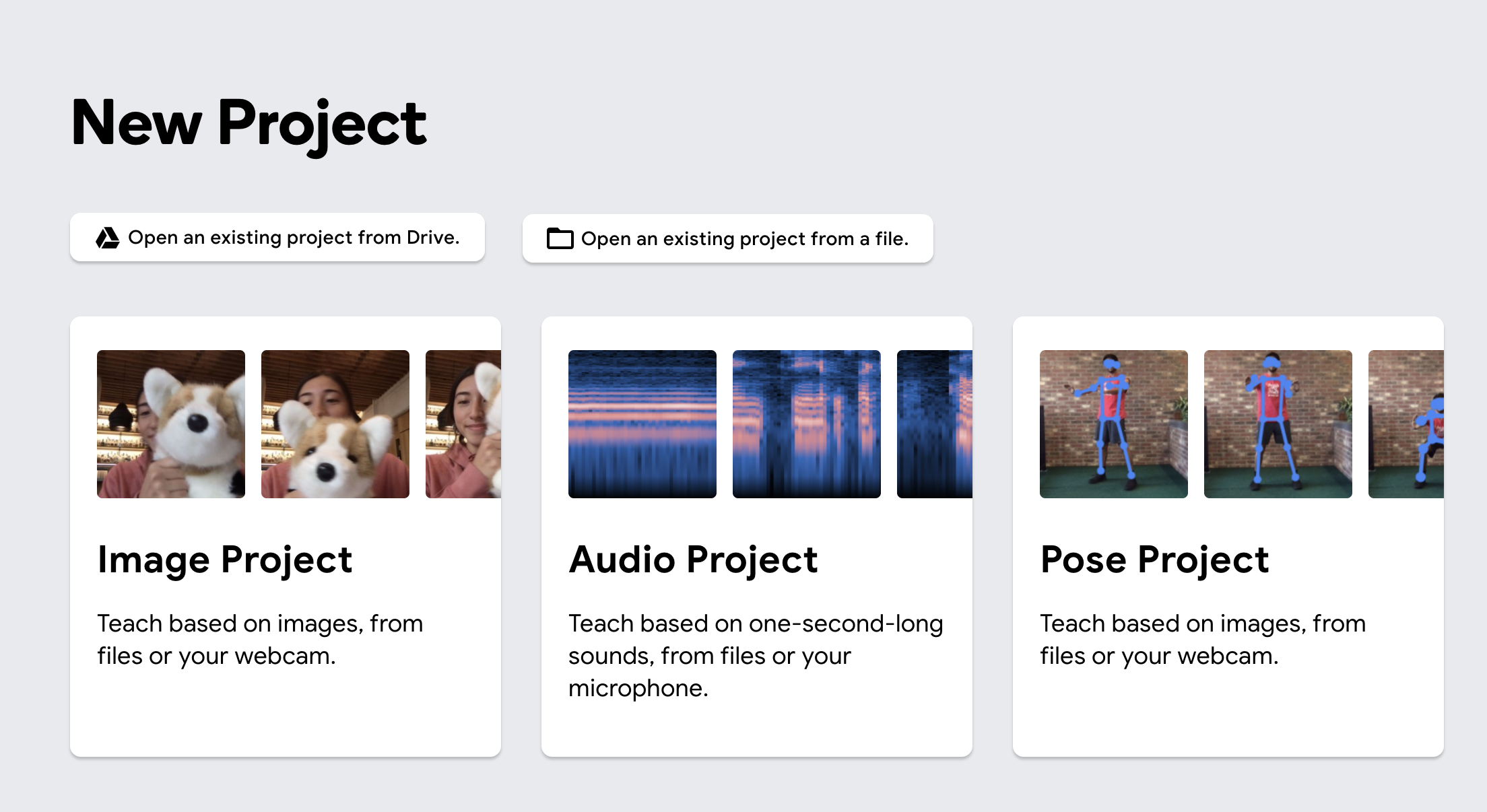Click the second dog plush thumbnail
Screen dimensions: 1487x812
pyautogui.click(x=335, y=424)
